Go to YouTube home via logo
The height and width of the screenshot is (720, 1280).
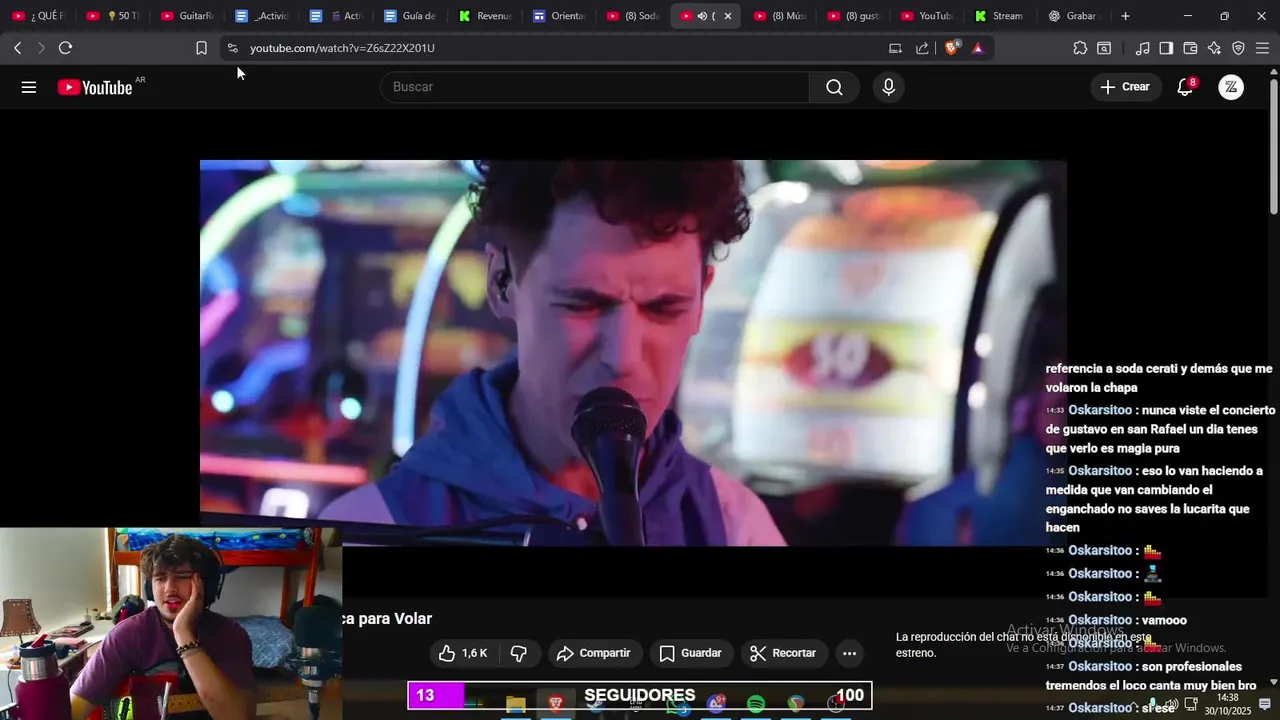click(x=95, y=87)
